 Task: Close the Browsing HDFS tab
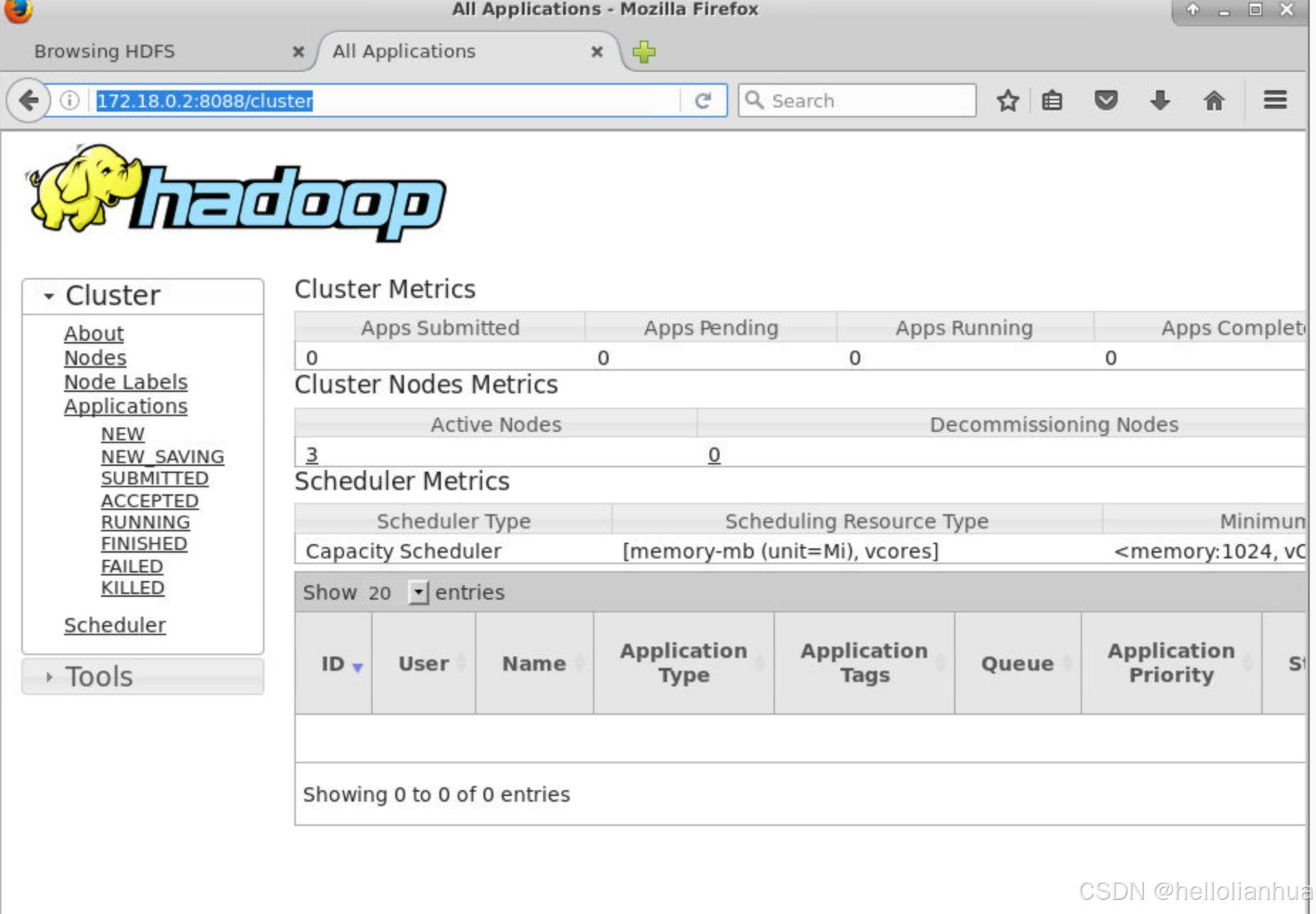click(x=299, y=51)
